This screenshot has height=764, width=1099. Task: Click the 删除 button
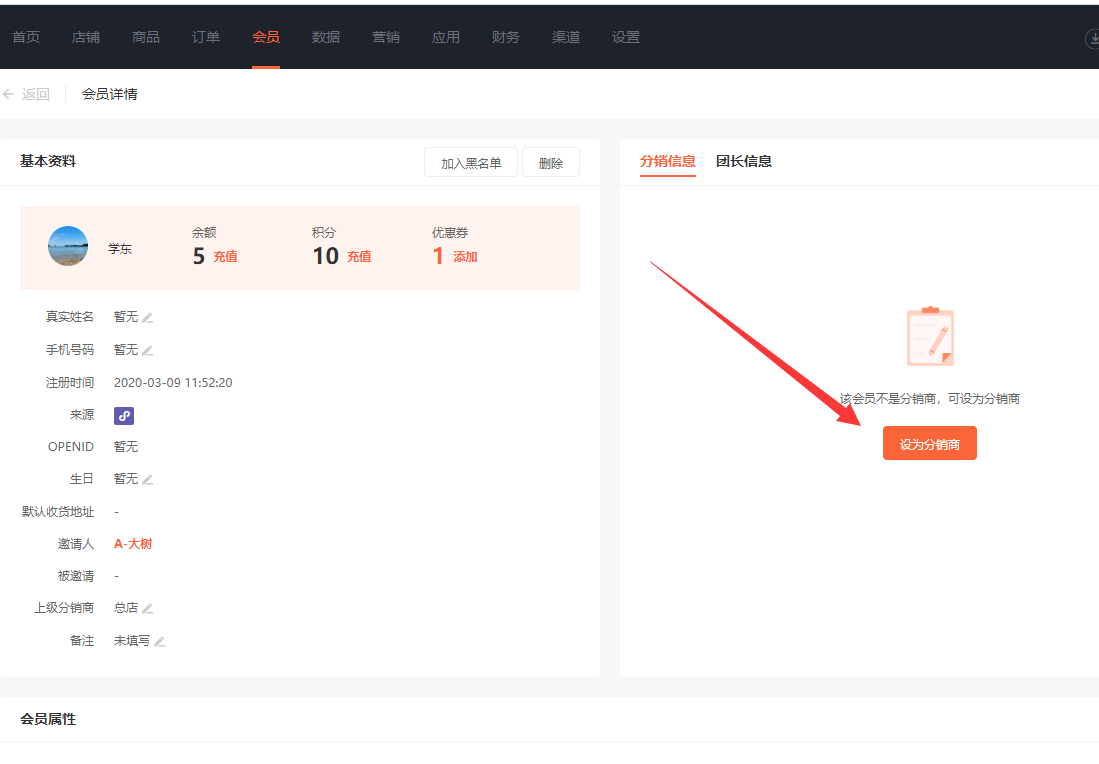(x=551, y=163)
